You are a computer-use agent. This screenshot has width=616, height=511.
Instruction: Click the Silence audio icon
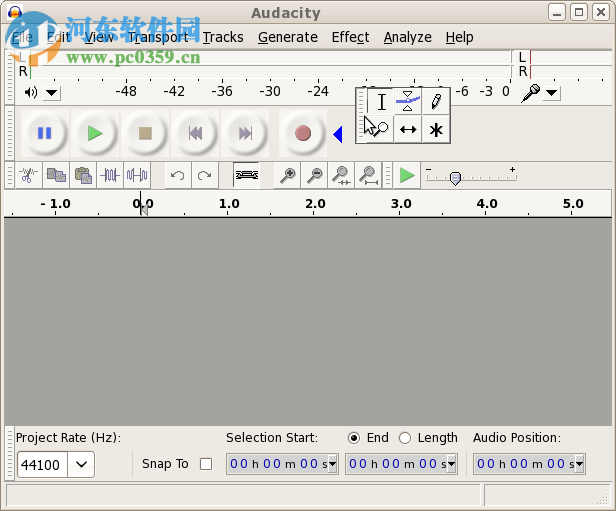[137, 175]
